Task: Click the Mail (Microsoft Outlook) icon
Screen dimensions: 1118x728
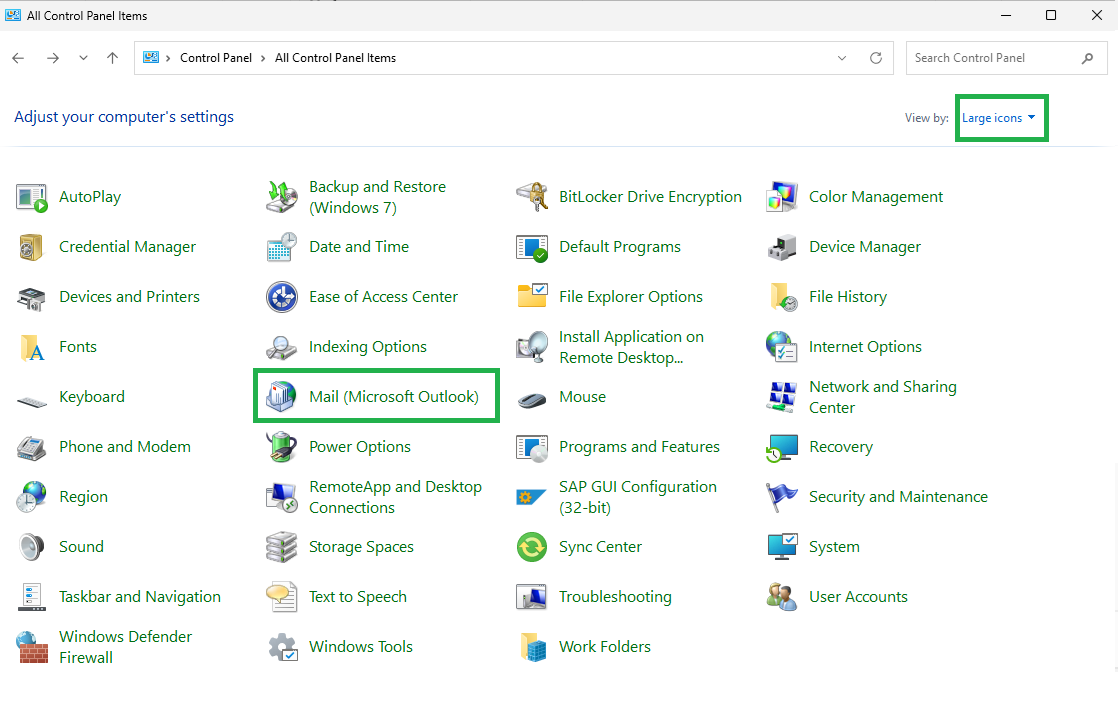Action: 282,396
